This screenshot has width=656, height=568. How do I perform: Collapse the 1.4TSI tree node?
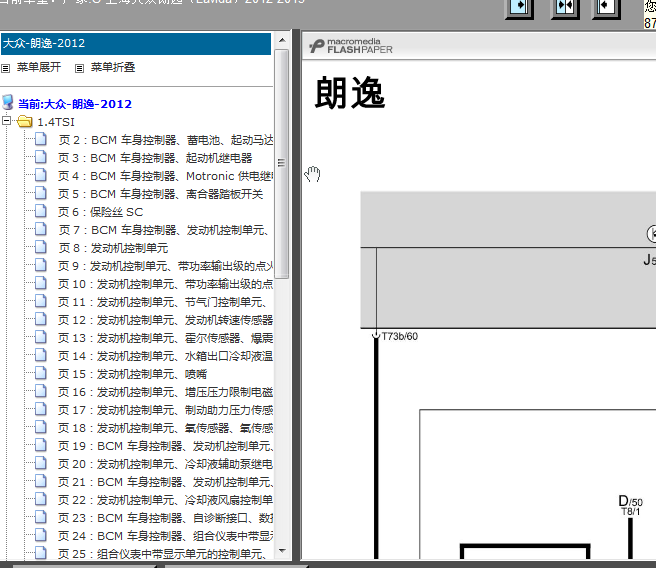click(x=6, y=121)
